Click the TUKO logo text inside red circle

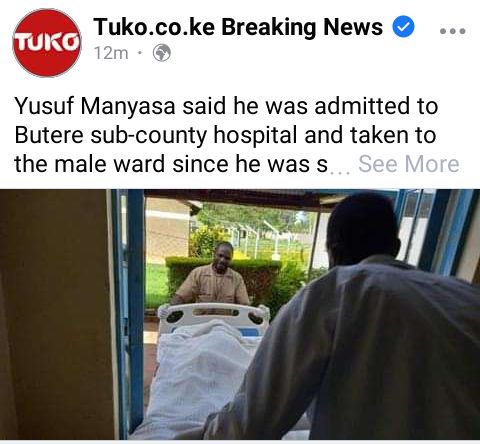click(47, 43)
